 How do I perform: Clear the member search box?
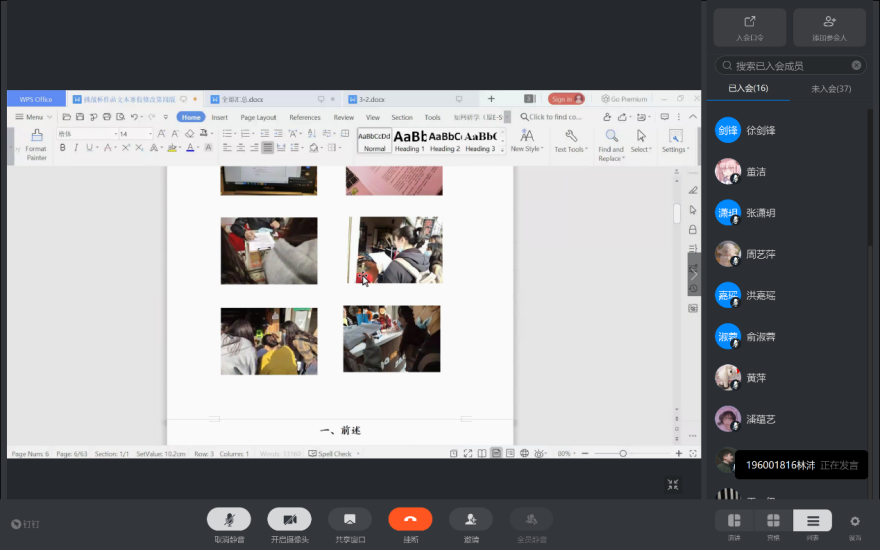tap(856, 66)
